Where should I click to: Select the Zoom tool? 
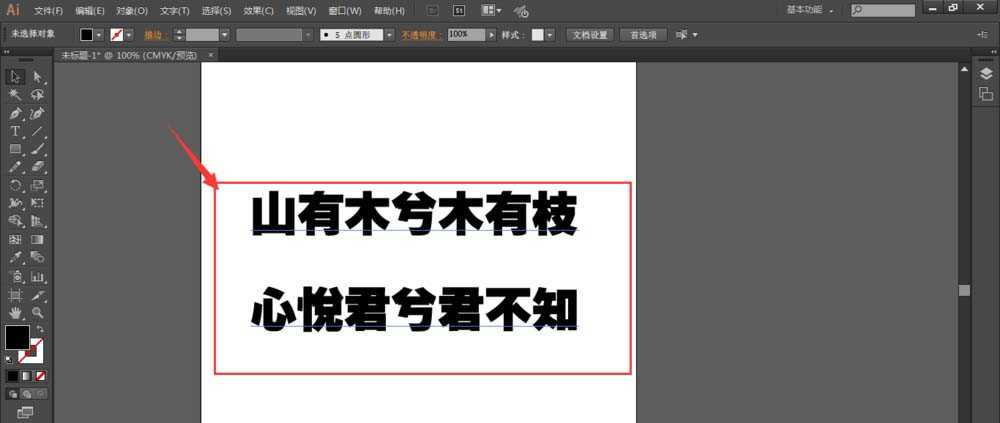(x=37, y=312)
